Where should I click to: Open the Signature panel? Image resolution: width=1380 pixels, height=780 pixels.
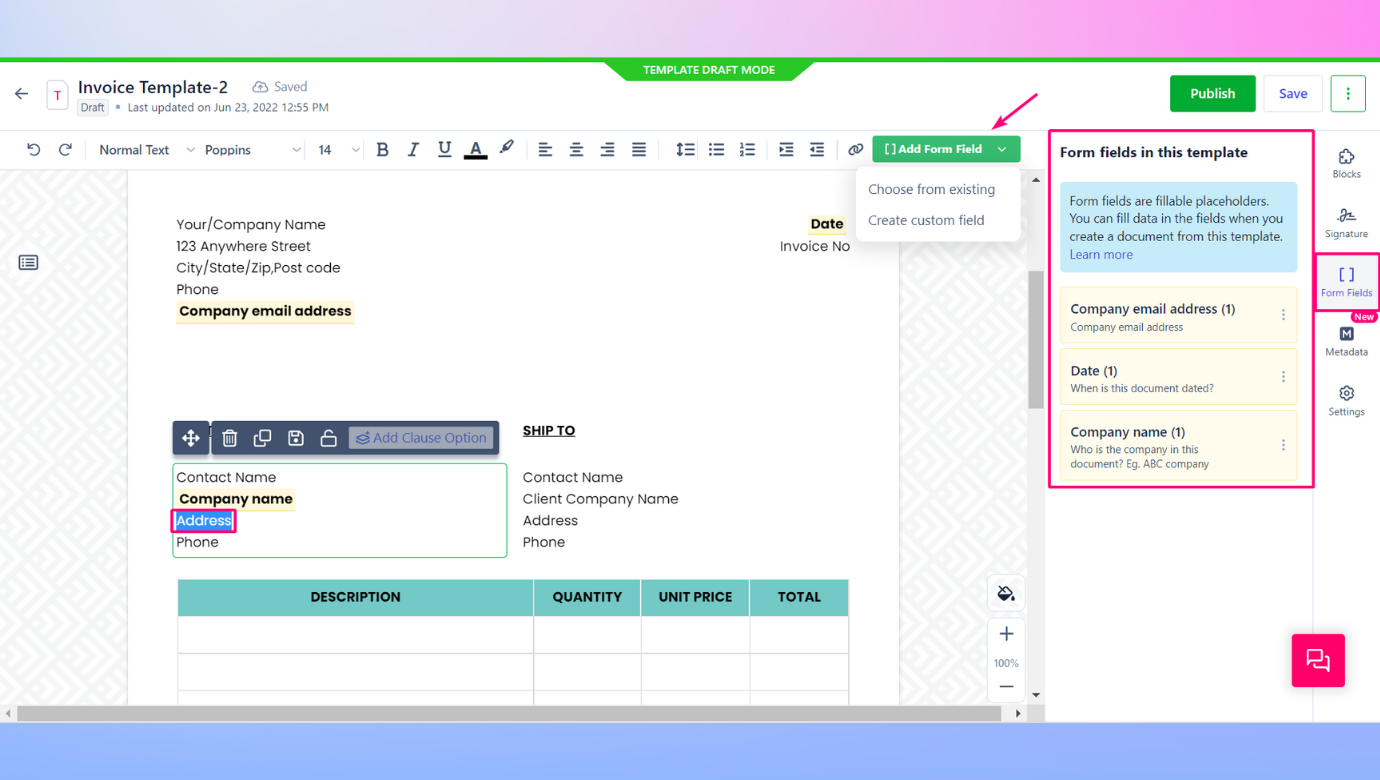1346,223
